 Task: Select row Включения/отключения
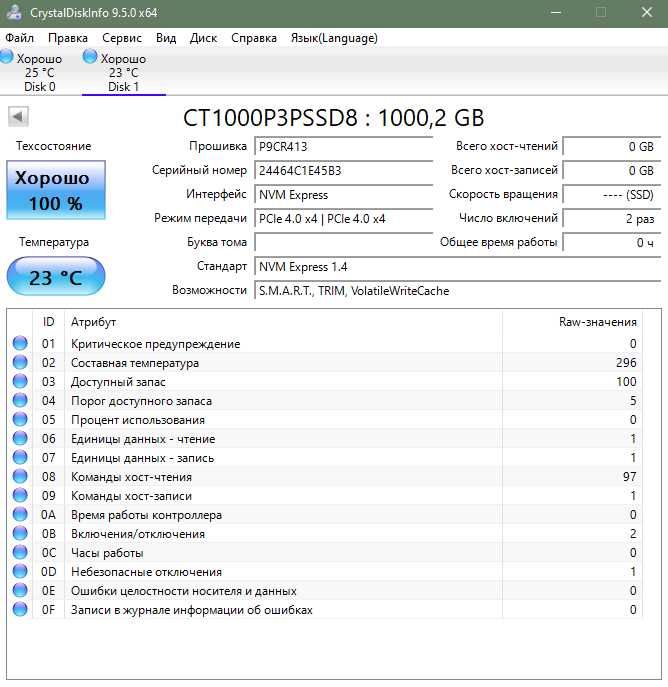pyautogui.click(x=325, y=533)
